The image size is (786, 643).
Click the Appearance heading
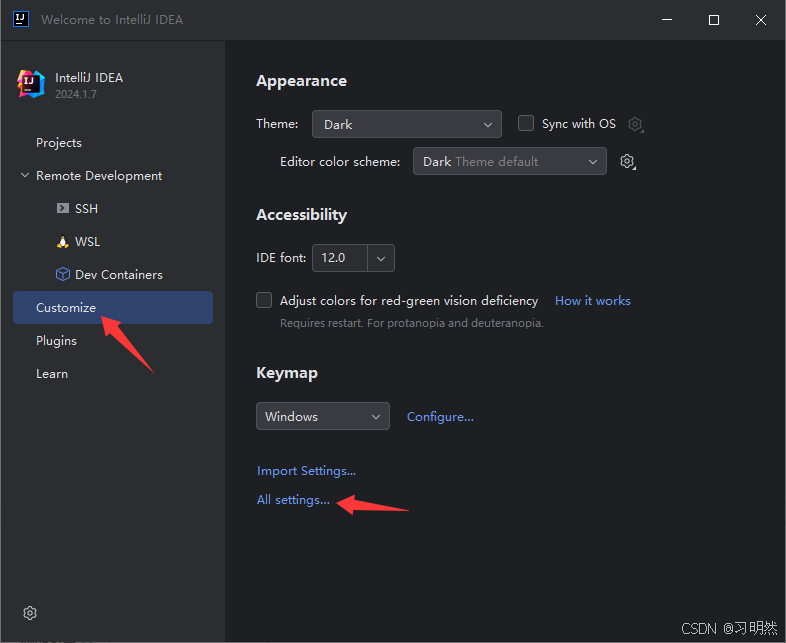(301, 81)
